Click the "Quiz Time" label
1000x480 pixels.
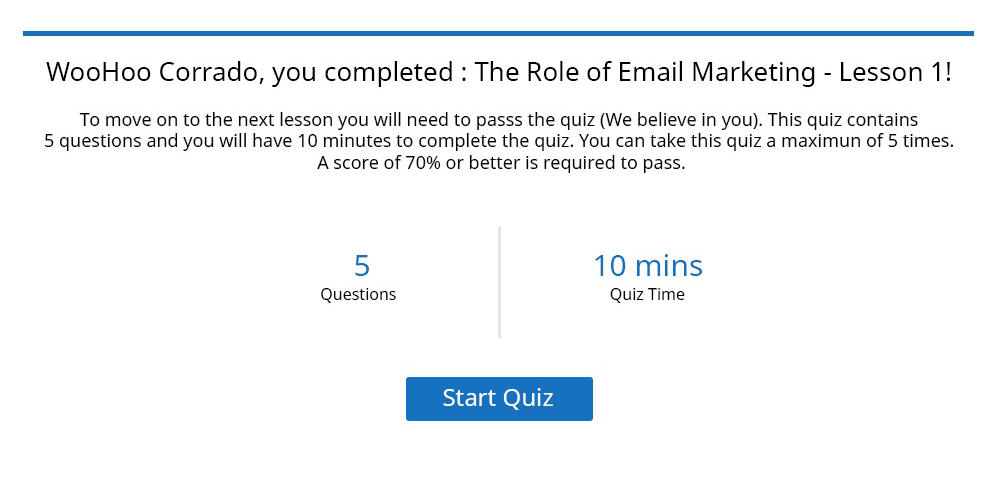tap(647, 295)
